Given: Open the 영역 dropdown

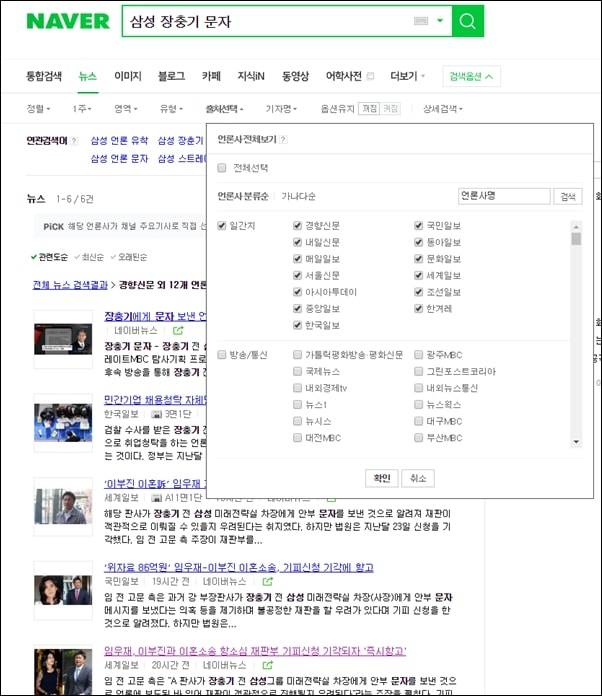Looking at the screenshot, I should coord(126,109).
